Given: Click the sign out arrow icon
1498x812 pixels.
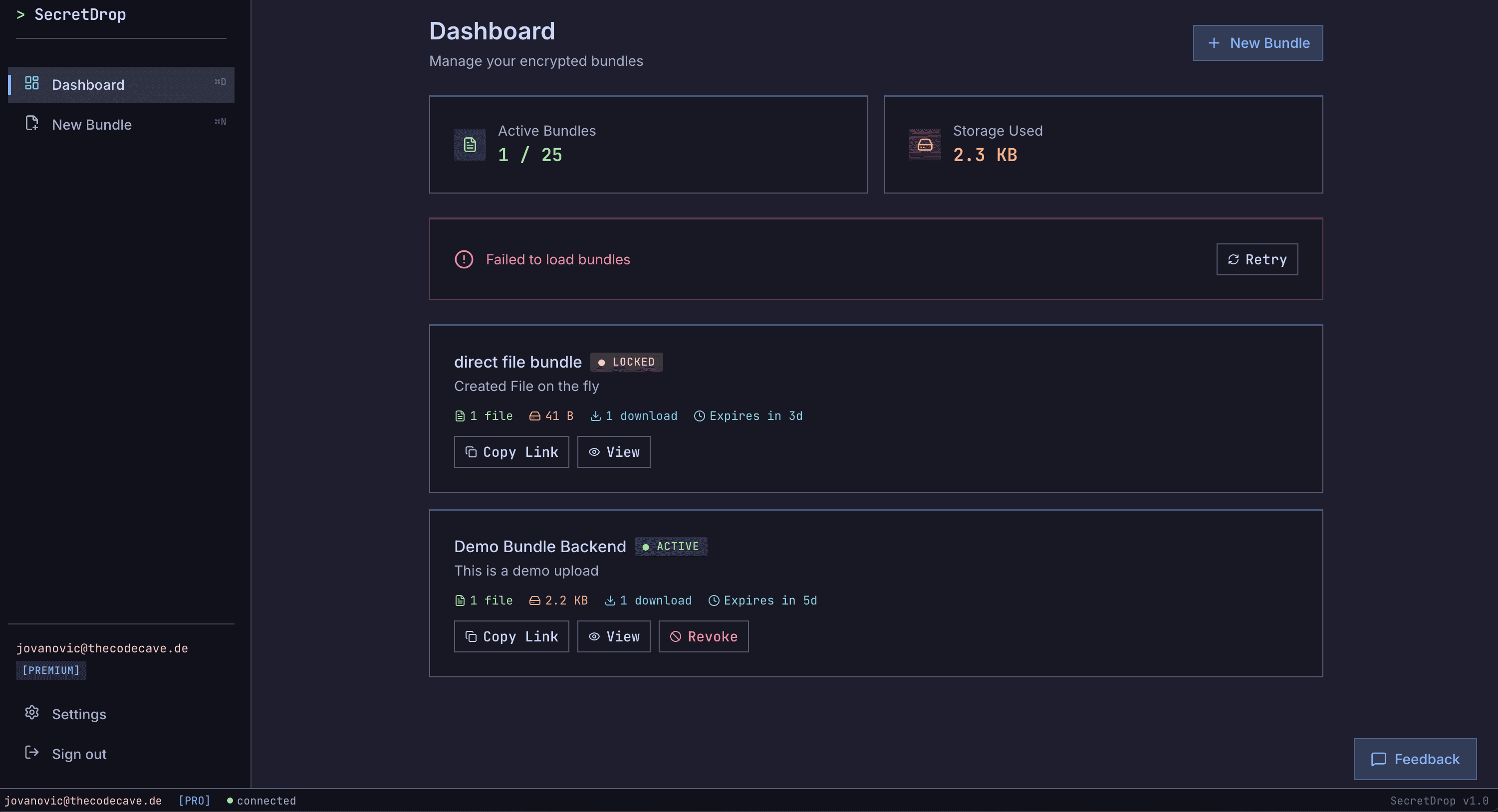Looking at the screenshot, I should [32, 753].
